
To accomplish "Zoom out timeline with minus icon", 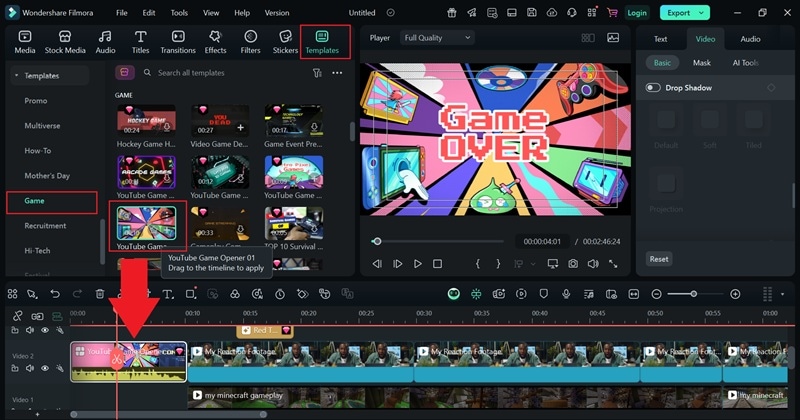I will pyautogui.click(x=657, y=294).
